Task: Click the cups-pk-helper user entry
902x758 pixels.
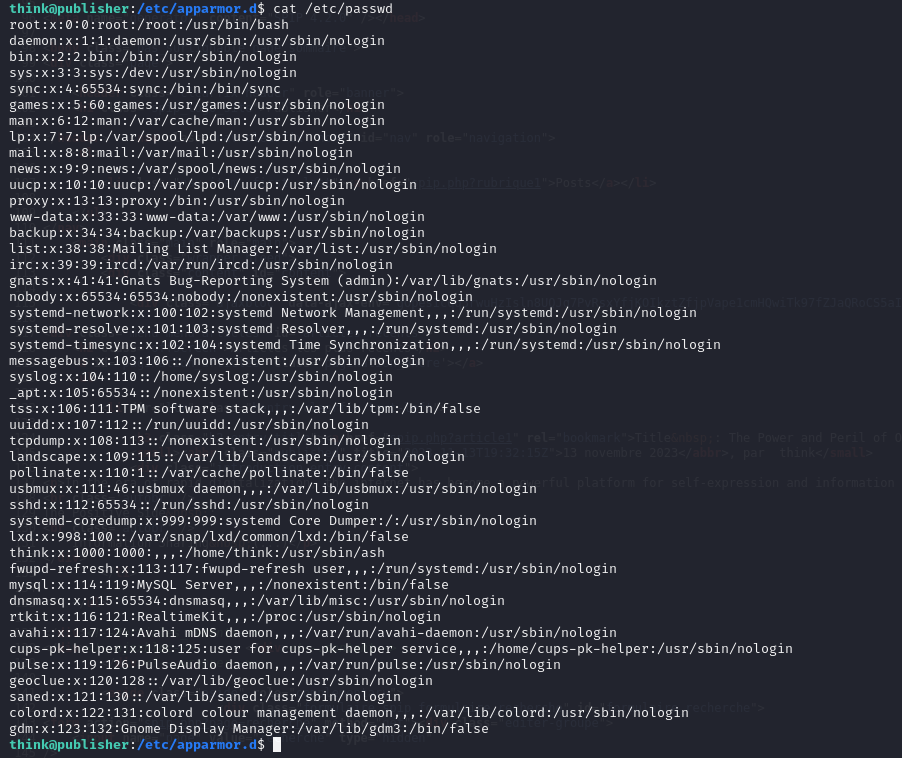Action: (401, 649)
